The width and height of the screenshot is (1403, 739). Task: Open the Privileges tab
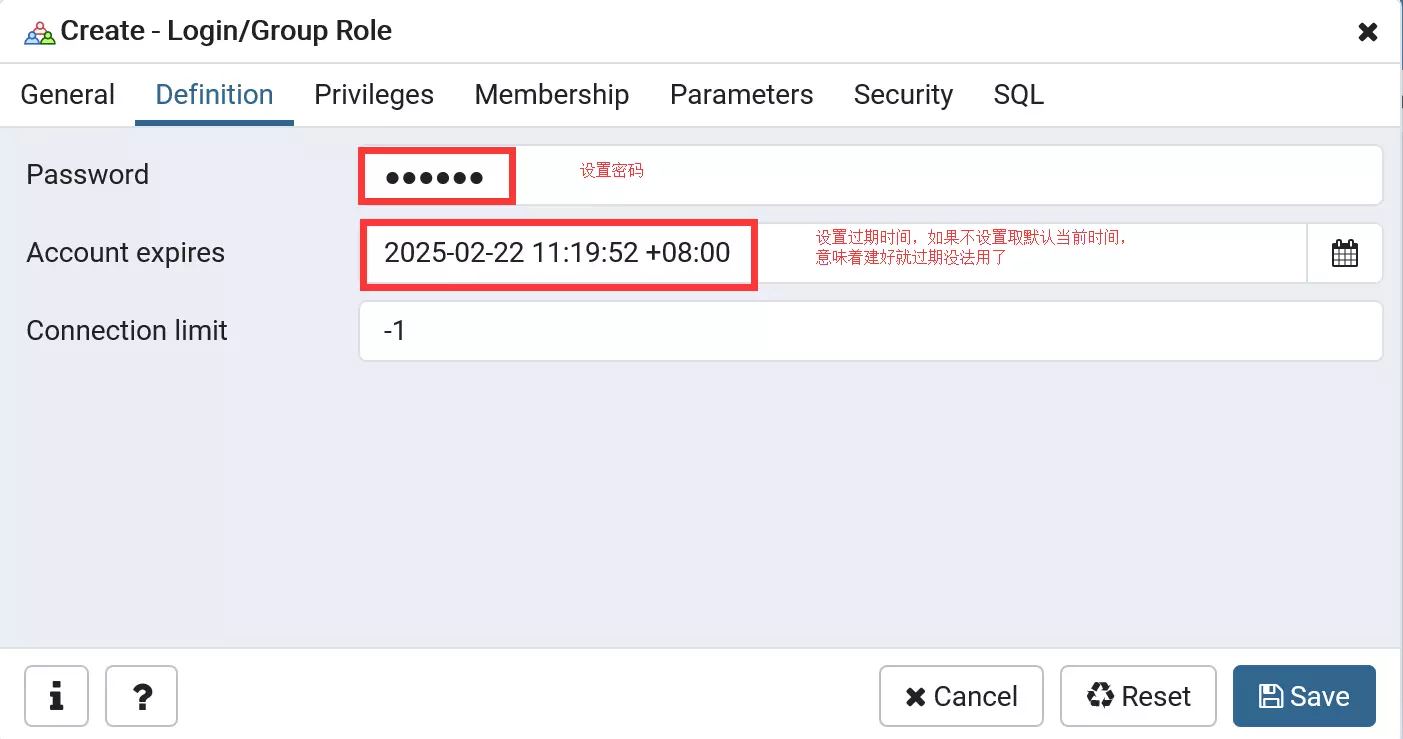pos(374,95)
